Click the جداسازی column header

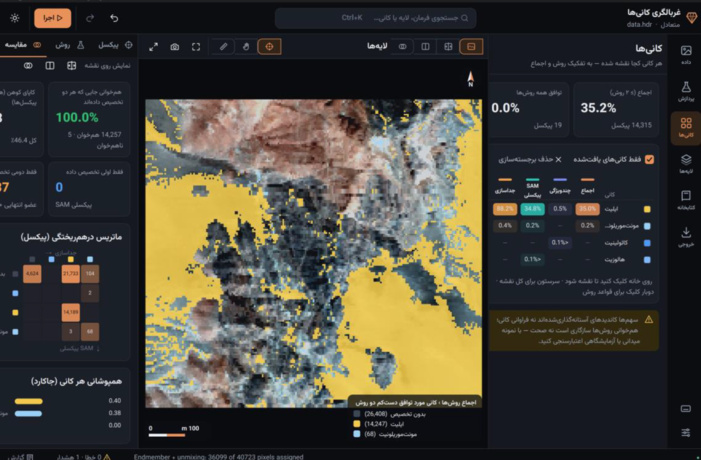point(505,186)
